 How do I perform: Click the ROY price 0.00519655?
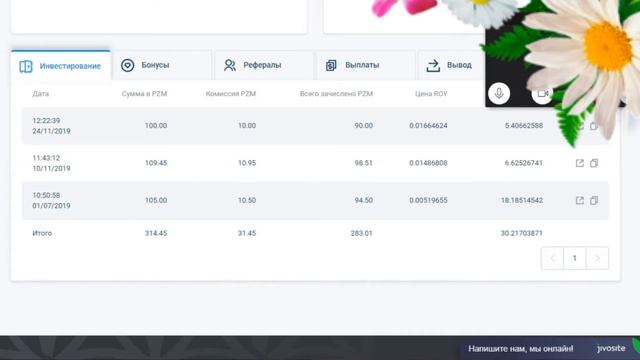click(428, 200)
